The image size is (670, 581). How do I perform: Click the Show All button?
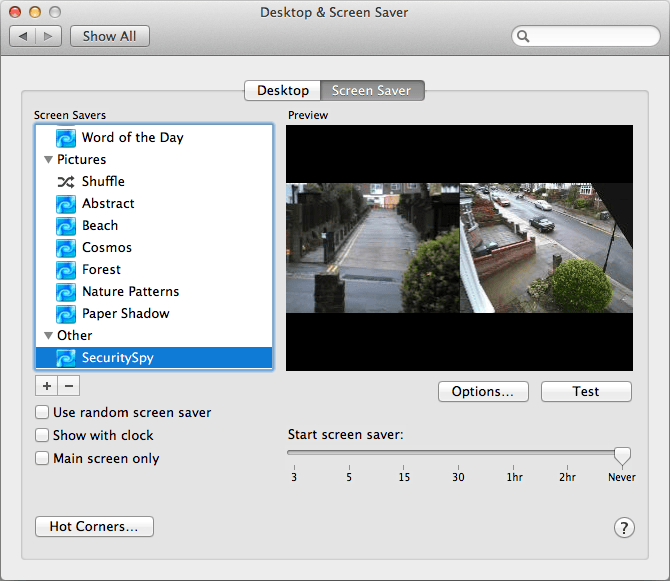tap(110, 36)
